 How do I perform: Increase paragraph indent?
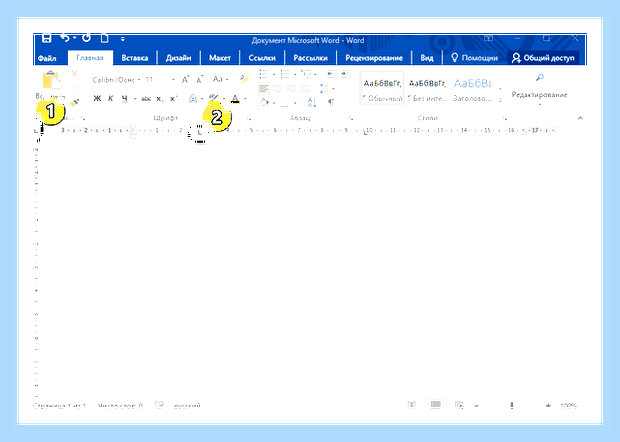346,74
